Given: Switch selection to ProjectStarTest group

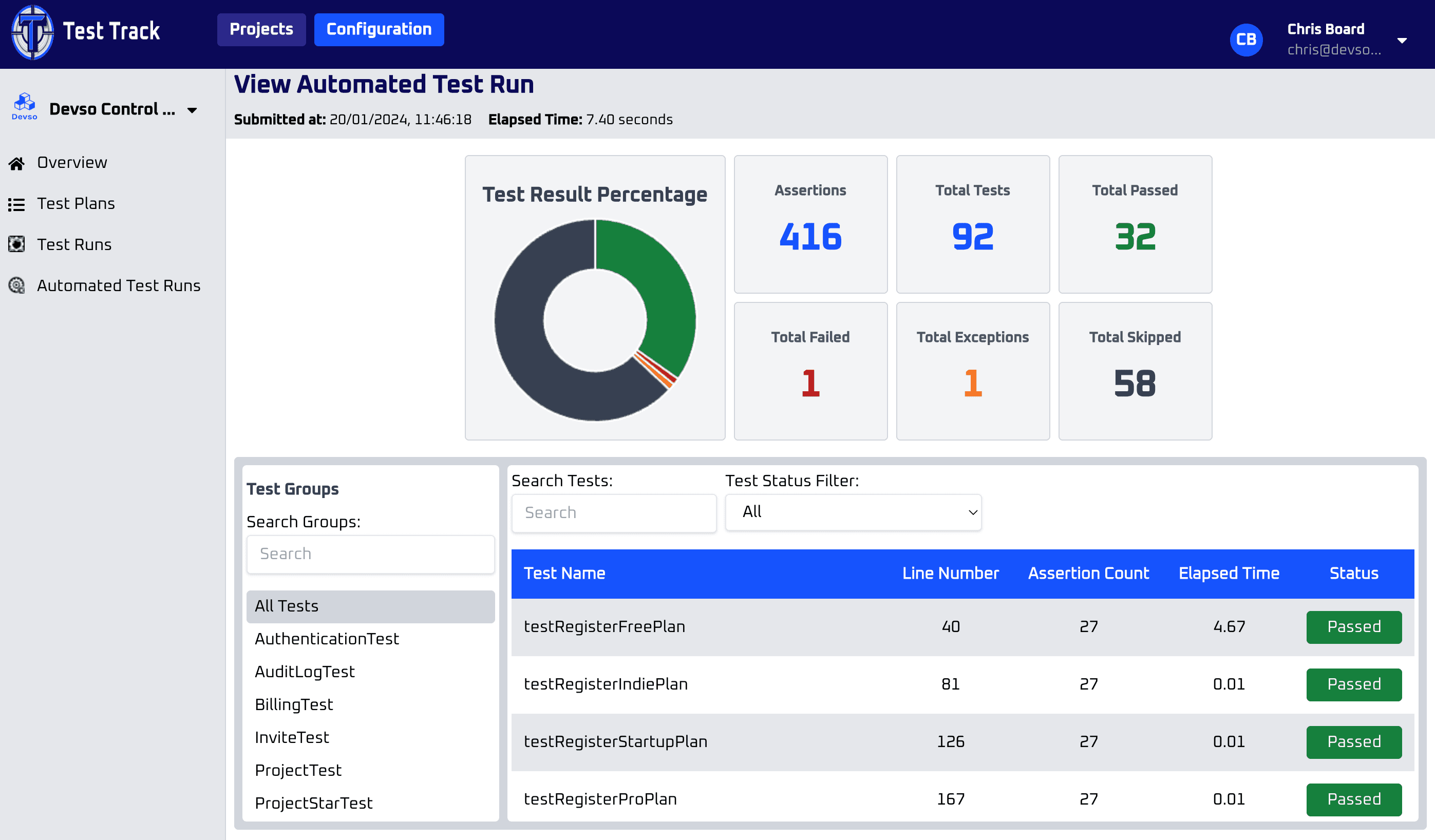Looking at the screenshot, I should tap(314, 803).
